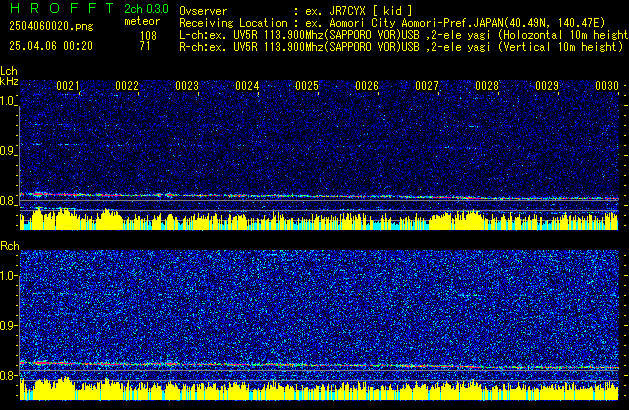This screenshot has width=629, height=410.
Task: Click the Rch channel label
Action: 10,246
